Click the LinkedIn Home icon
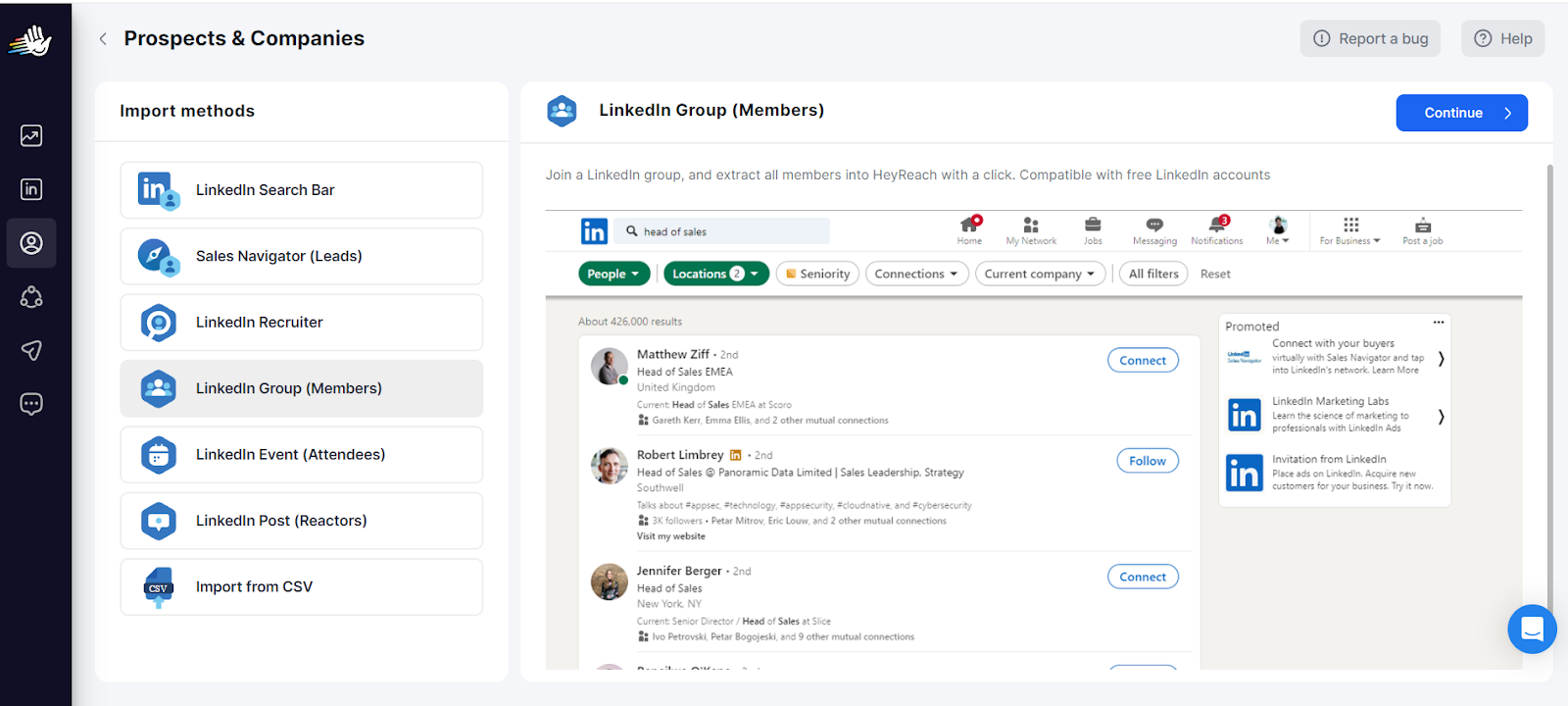 coord(969,230)
